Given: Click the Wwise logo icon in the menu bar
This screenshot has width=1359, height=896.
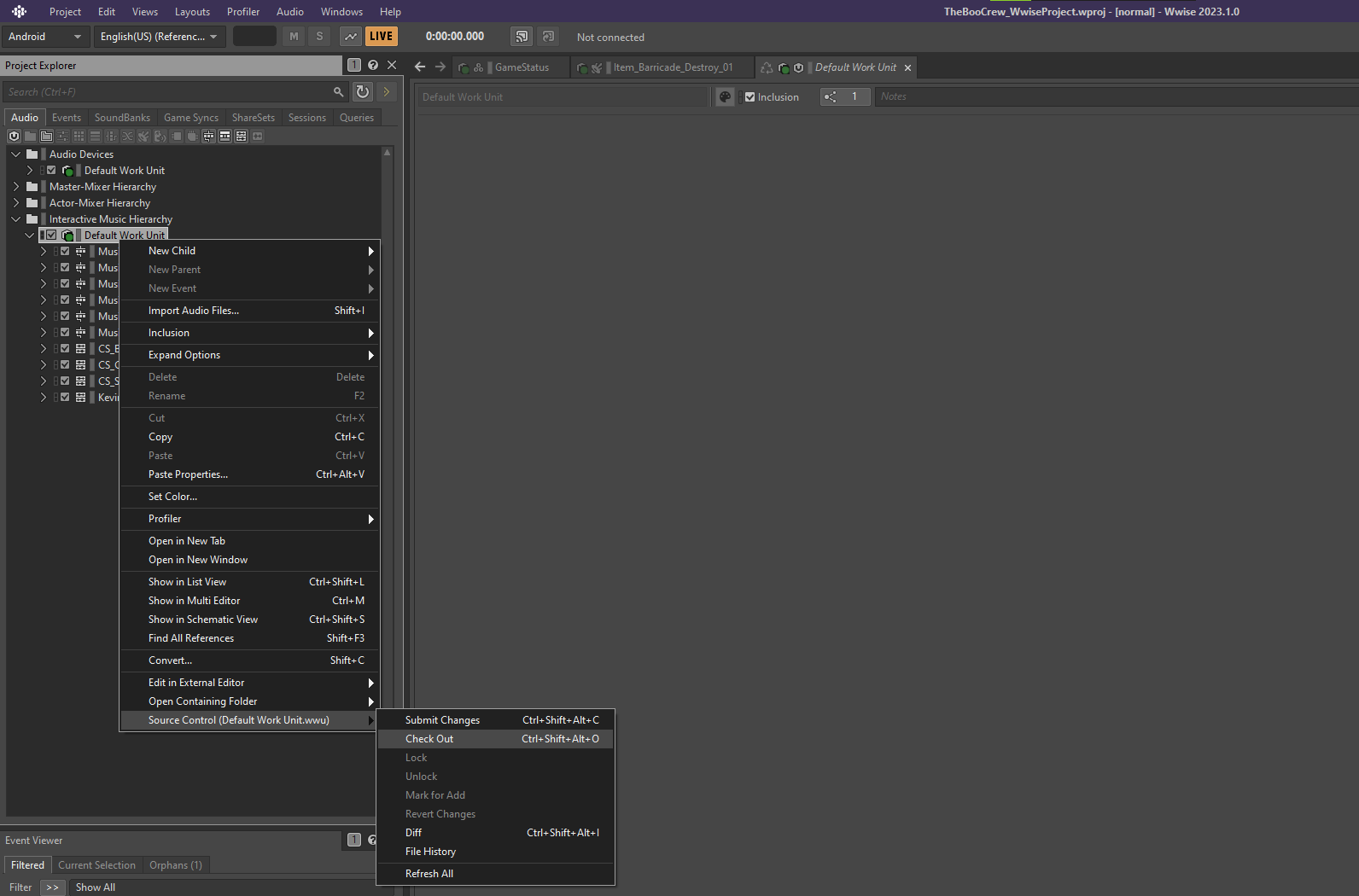Looking at the screenshot, I should click(19, 11).
